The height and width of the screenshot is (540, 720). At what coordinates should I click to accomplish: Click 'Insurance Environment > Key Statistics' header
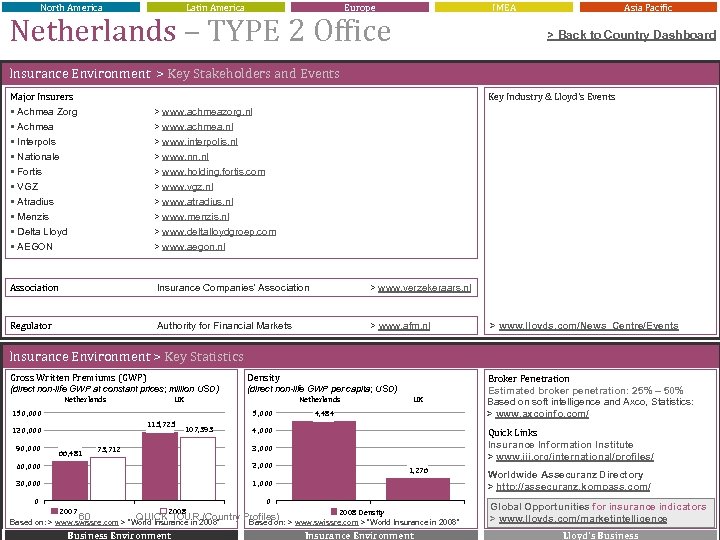[126, 357]
